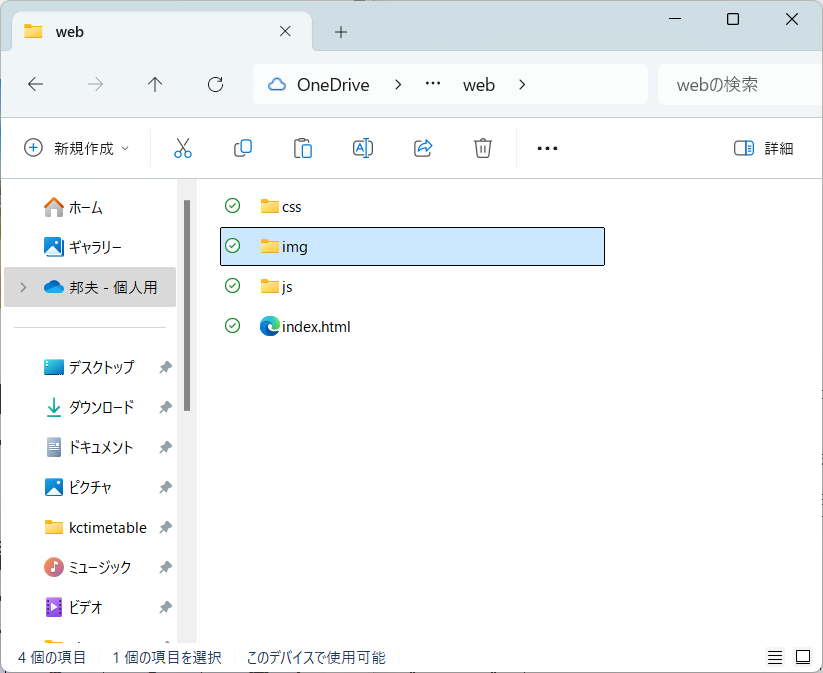Switch to details list view layout
Image resolution: width=823 pixels, height=673 pixels.
click(x=775, y=657)
